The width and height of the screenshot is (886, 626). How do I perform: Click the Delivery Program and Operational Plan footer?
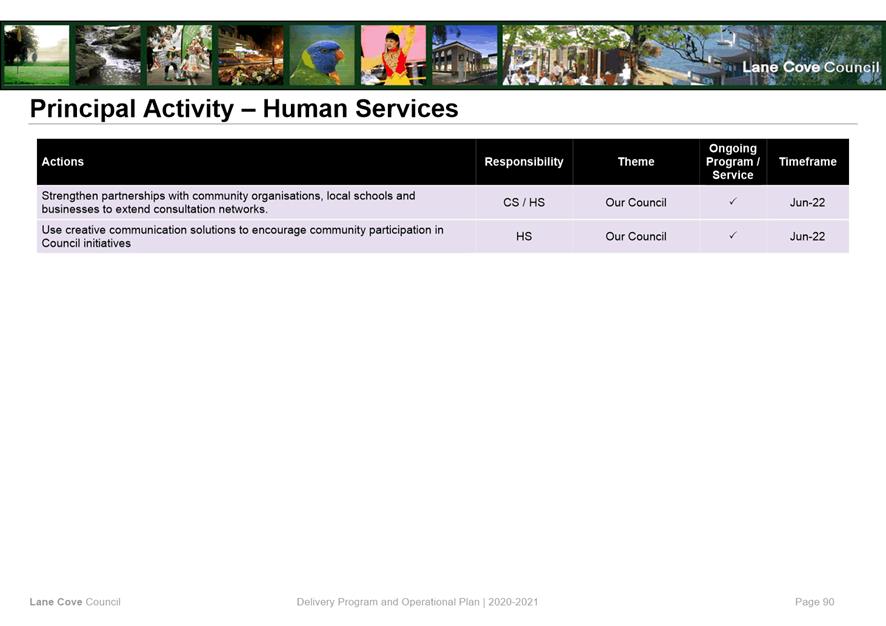(x=417, y=602)
